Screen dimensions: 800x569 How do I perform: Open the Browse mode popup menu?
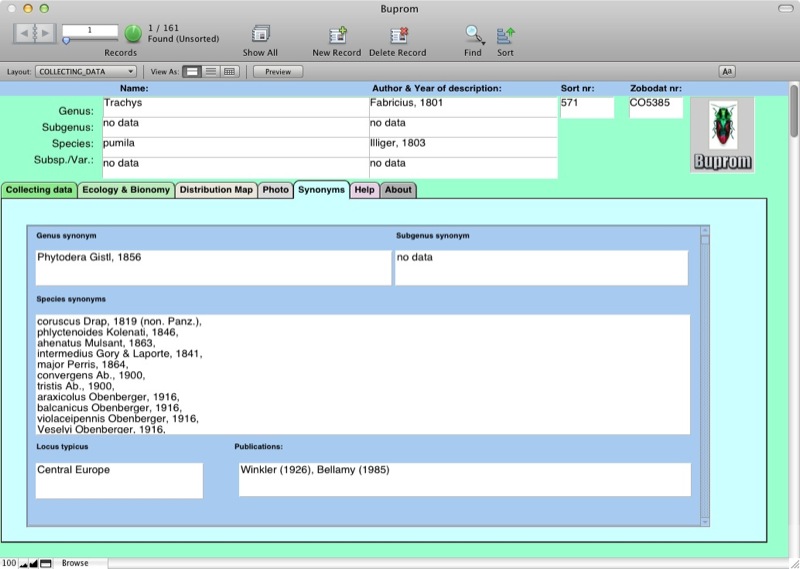point(75,563)
